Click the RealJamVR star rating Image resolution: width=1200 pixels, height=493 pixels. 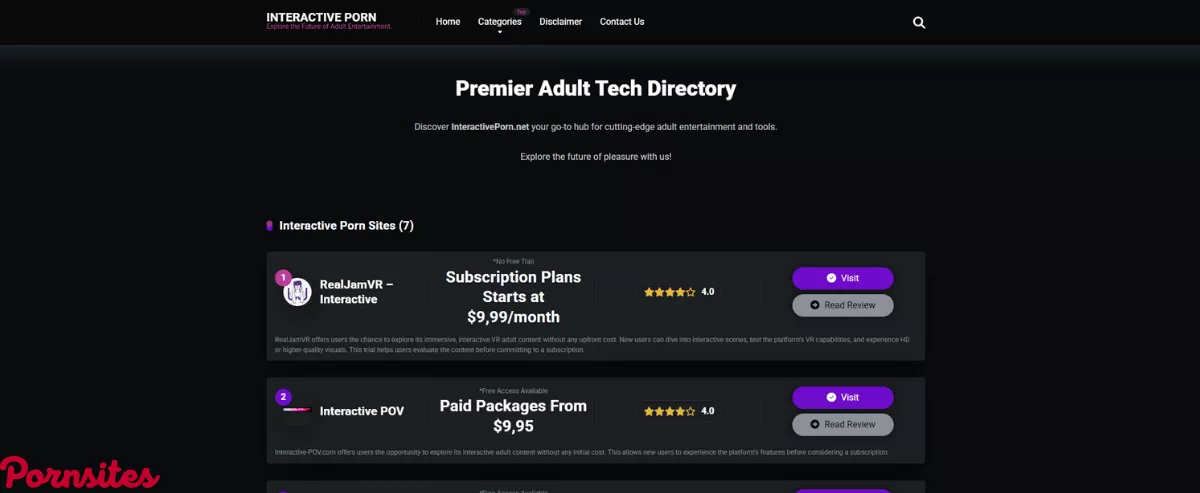pos(670,292)
